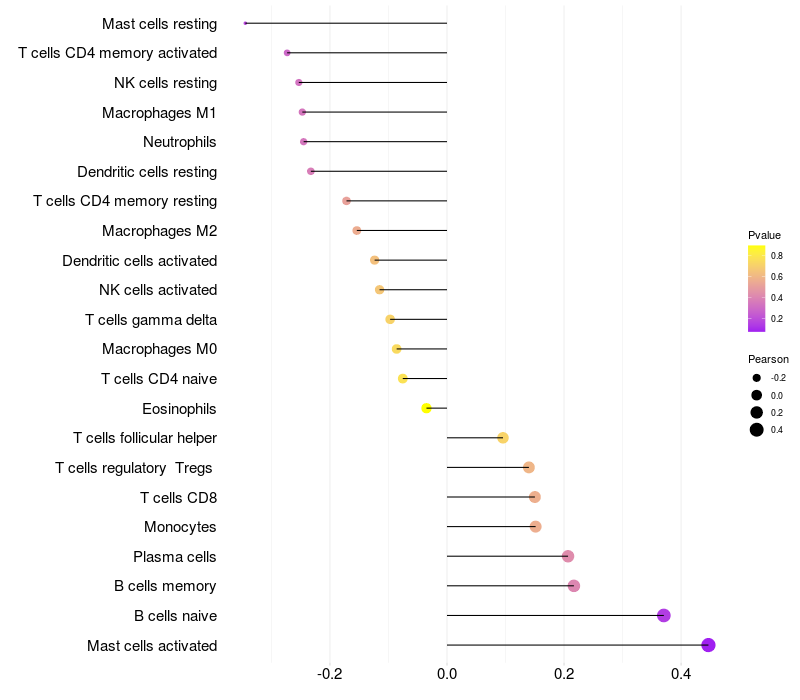Click the Neutrophils axis label
The image size is (800, 700).
[180, 142]
